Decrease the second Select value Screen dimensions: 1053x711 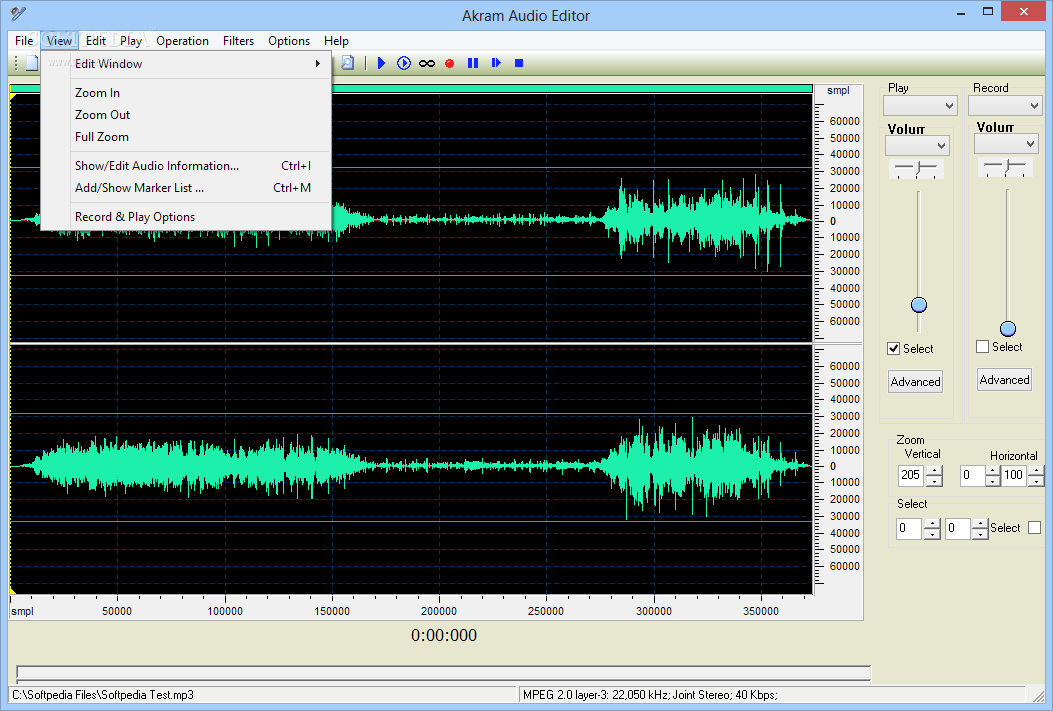(980, 534)
